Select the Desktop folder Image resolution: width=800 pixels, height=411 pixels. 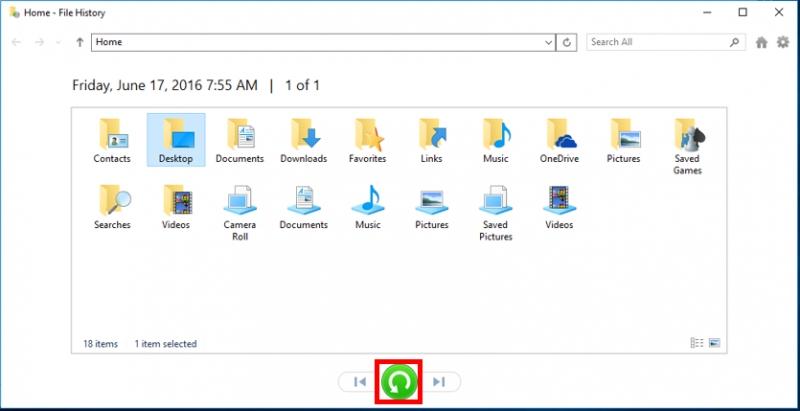(x=176, y=140)
